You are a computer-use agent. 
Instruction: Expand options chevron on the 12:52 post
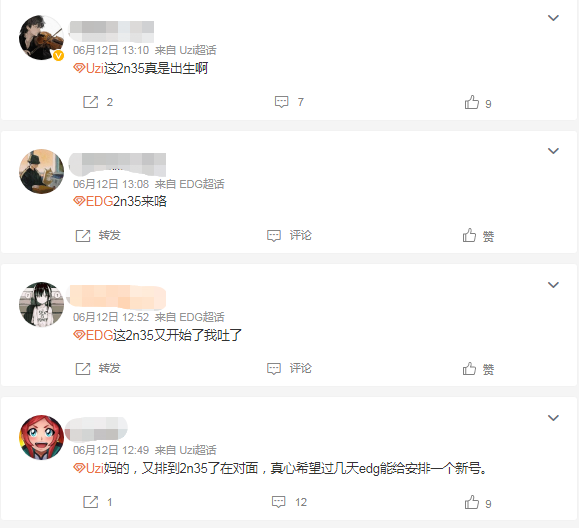coord(553,285)
